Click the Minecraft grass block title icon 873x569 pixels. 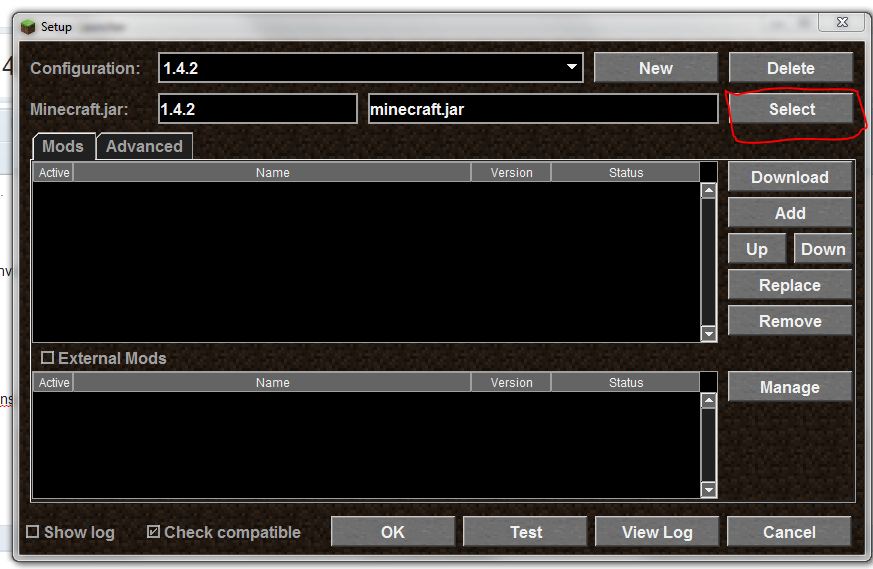pos(28,27)
